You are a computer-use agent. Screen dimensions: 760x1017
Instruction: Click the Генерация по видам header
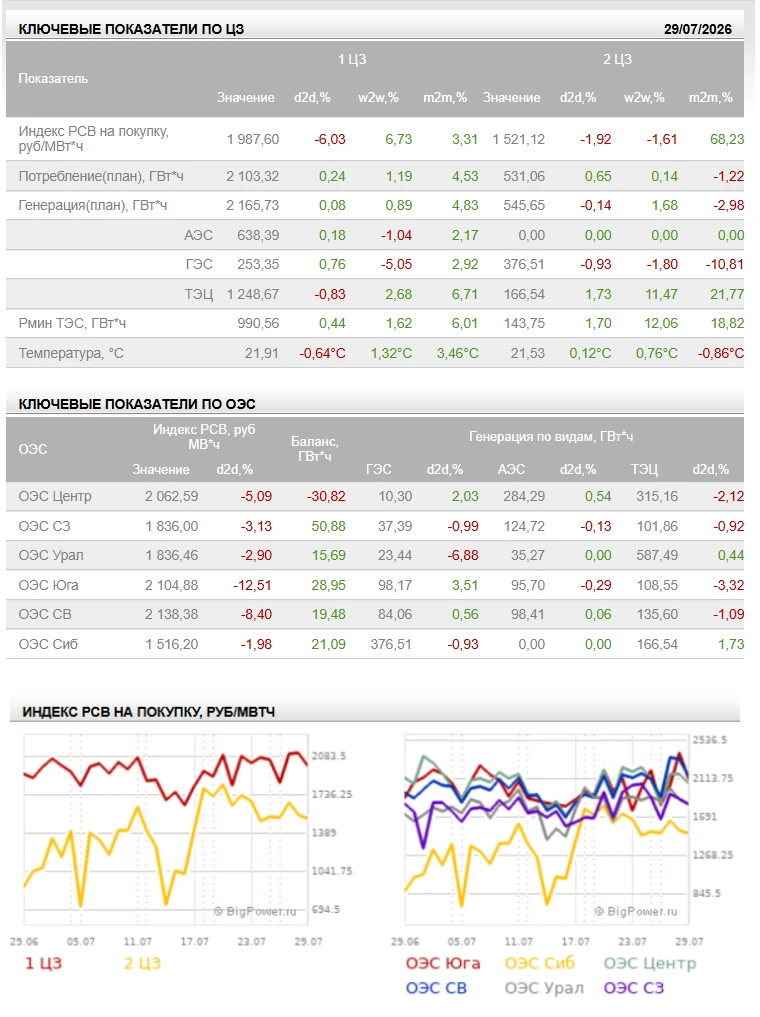[x=551, y=437]
